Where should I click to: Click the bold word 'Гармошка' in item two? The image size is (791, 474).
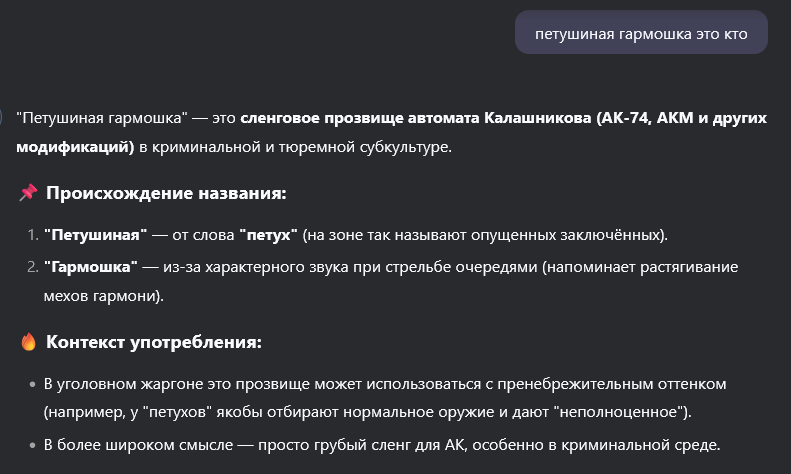click(91, 267)
